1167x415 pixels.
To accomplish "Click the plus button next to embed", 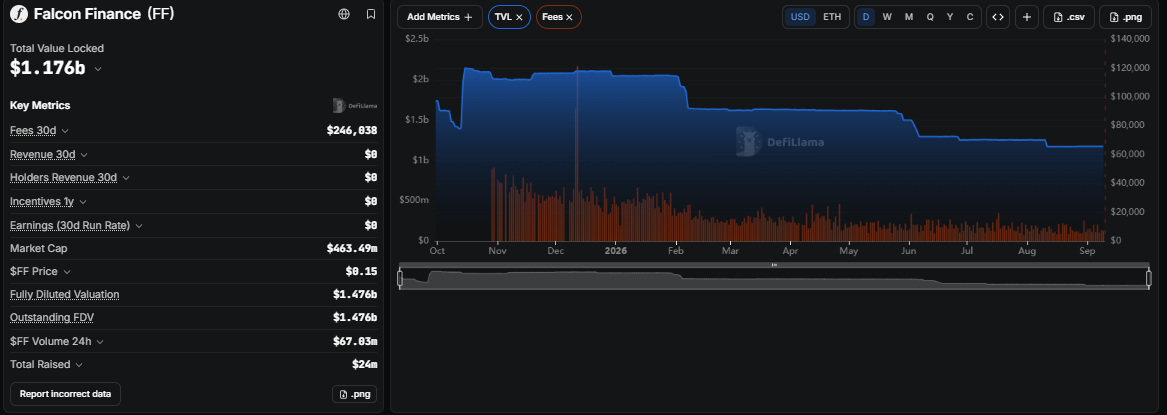I will click(x=1026, y=17).
